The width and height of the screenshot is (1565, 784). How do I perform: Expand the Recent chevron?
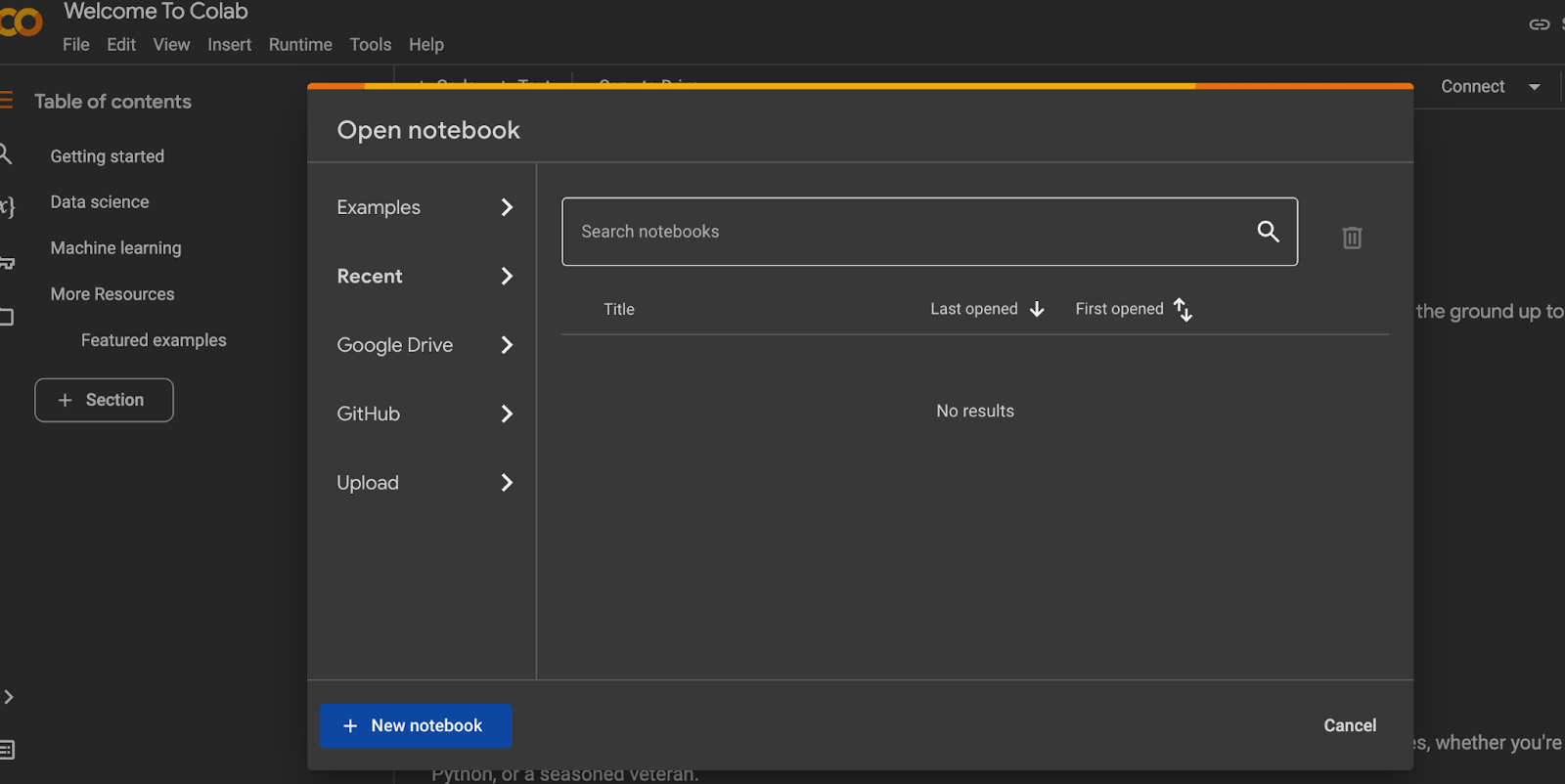click(507, 276)
